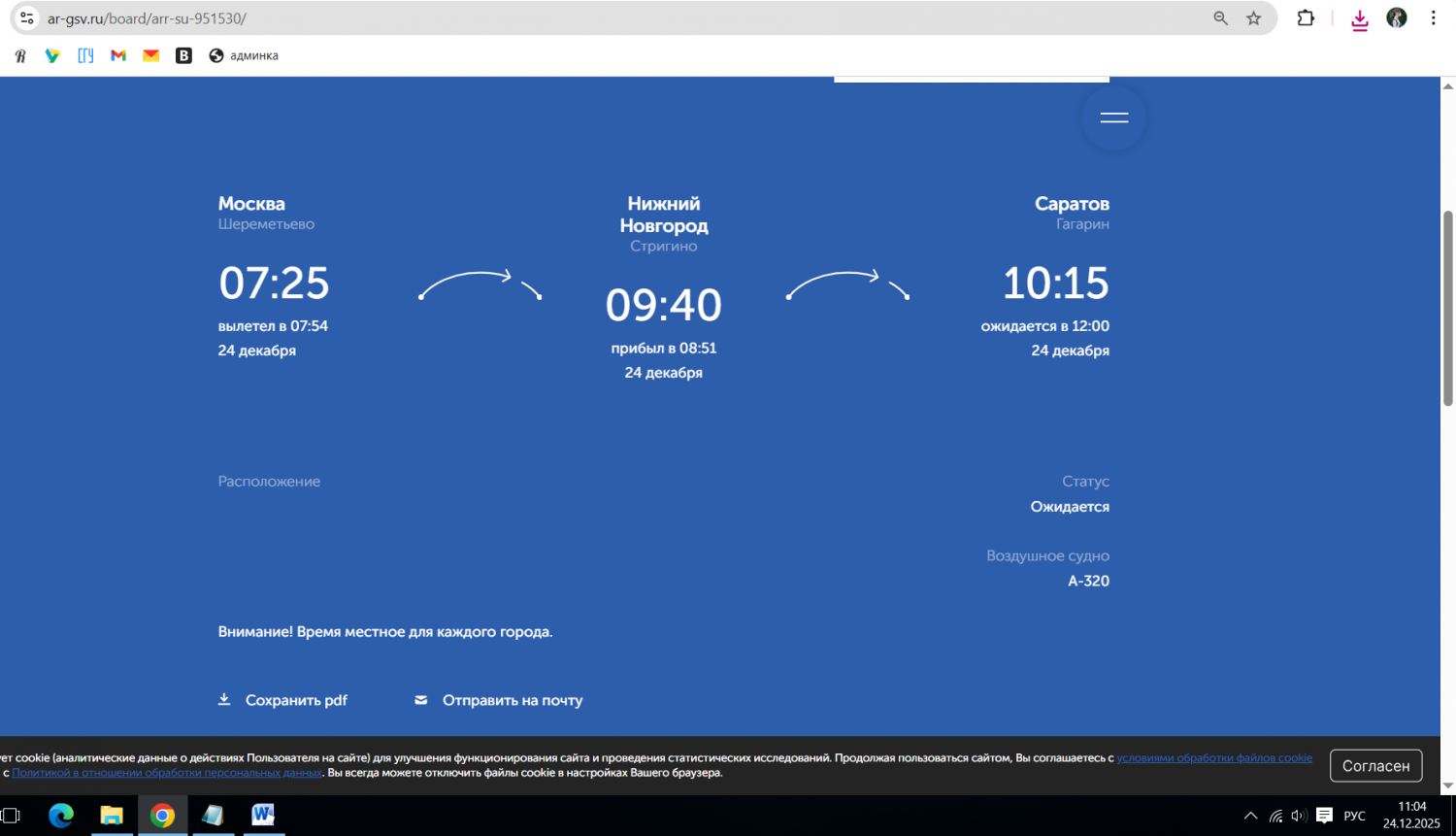This screenshot has width=1456, height=836.
Task: Click the page vertical scrollbar thumb
Action: pos(1448,308)
